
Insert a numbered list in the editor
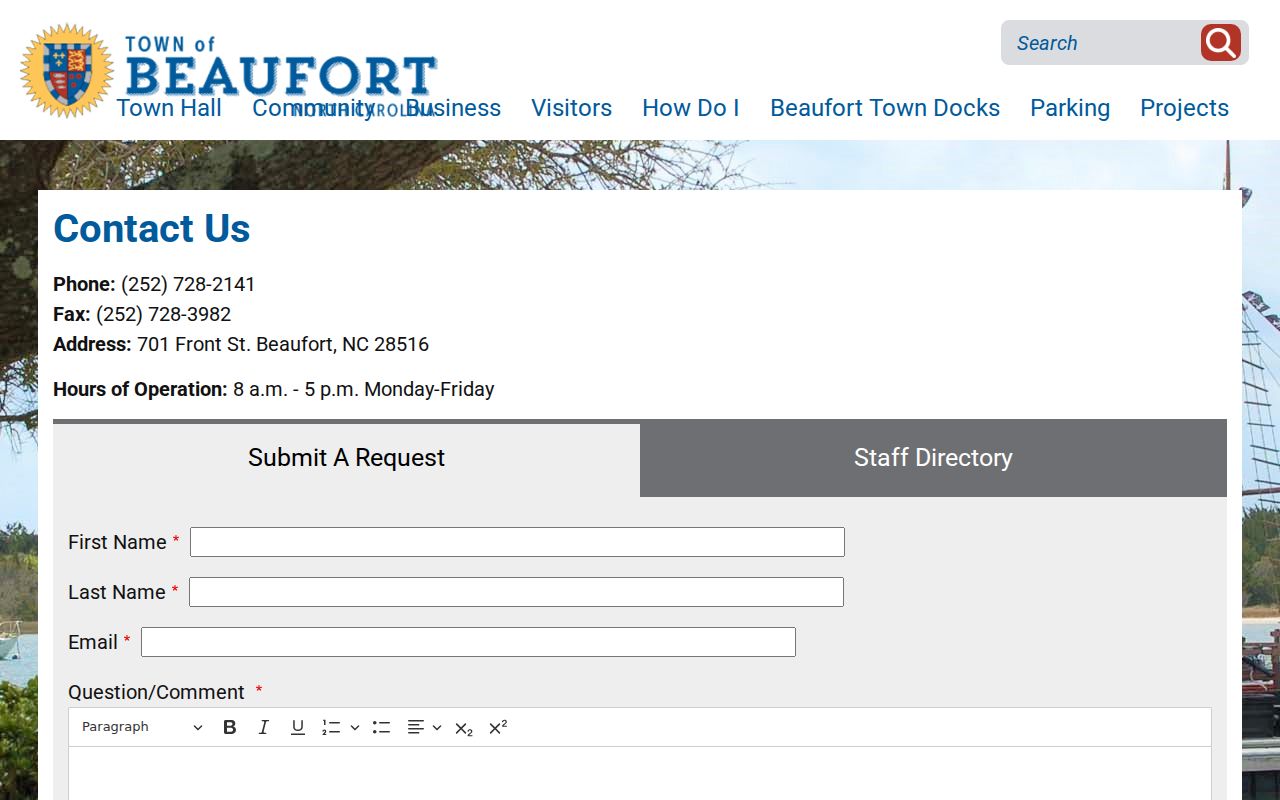pos(331,727)
